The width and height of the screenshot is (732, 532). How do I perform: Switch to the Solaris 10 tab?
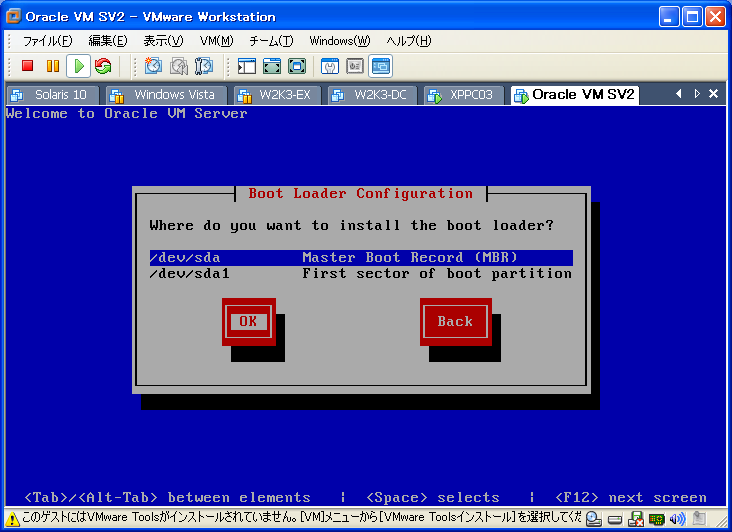click(x=53, y=95)
